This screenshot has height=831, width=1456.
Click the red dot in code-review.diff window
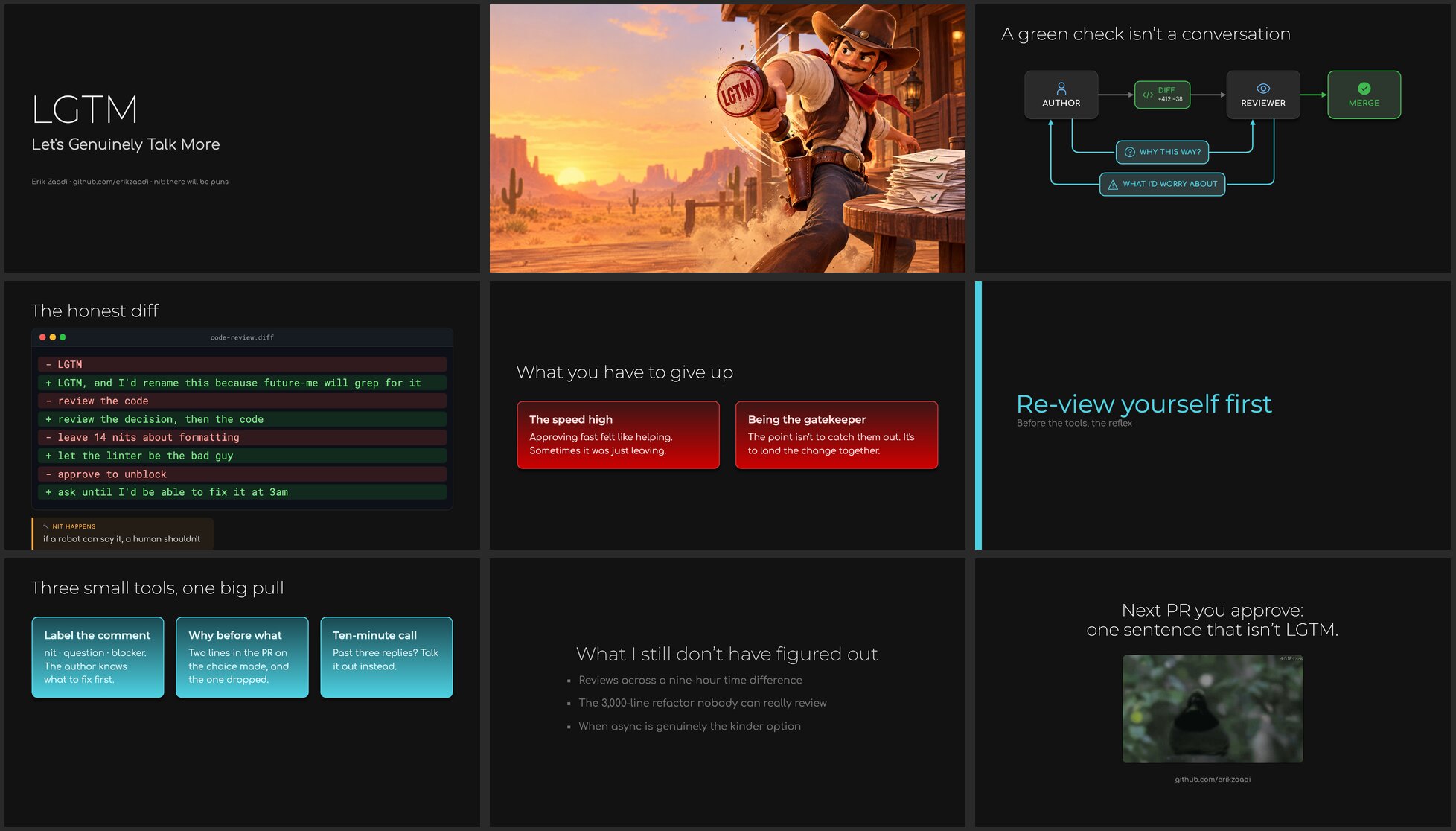42,337
